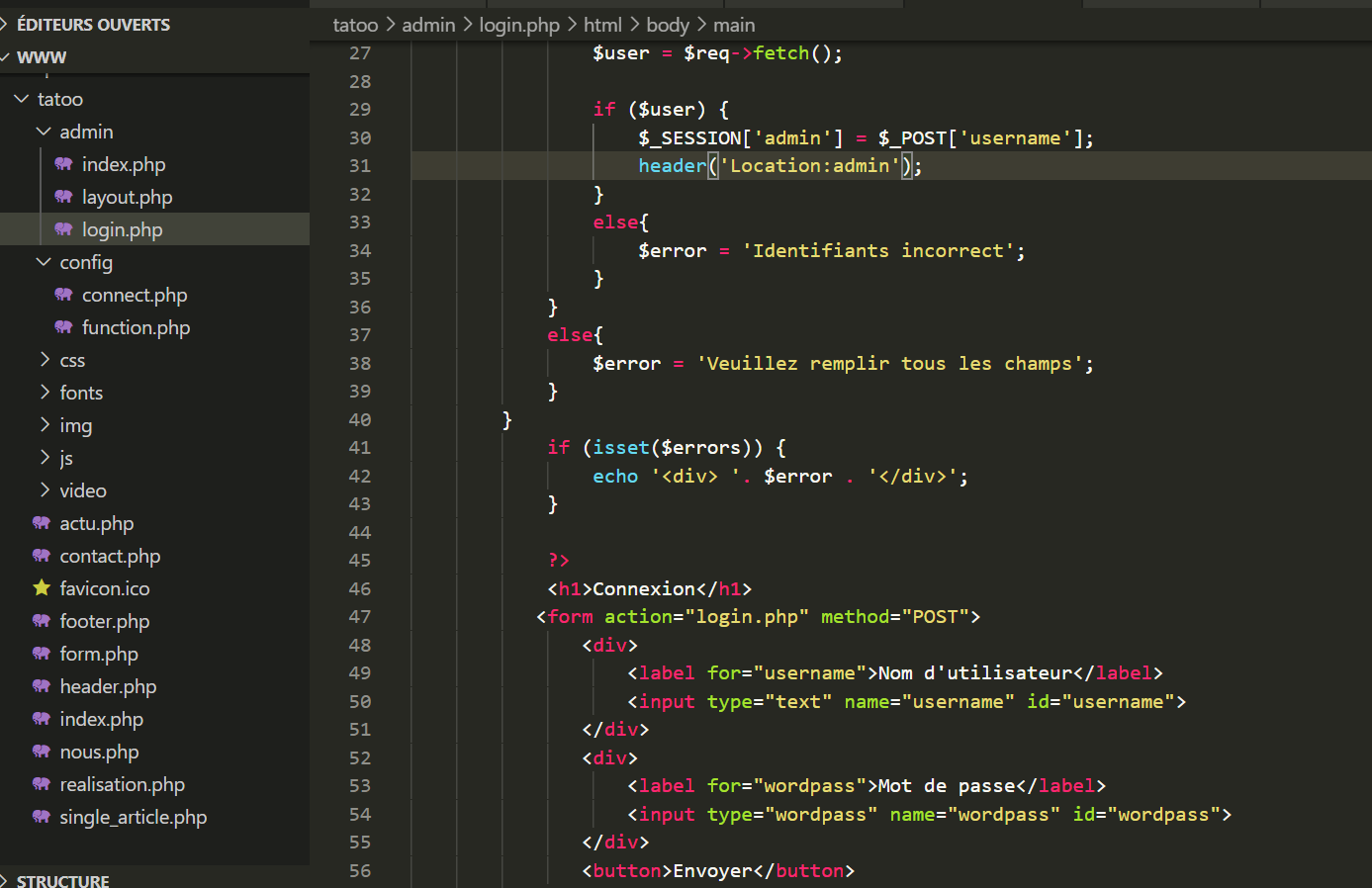Expand the js folder chevron
The height and width of the screenshot is (888, 1372).
coord(44,458)
